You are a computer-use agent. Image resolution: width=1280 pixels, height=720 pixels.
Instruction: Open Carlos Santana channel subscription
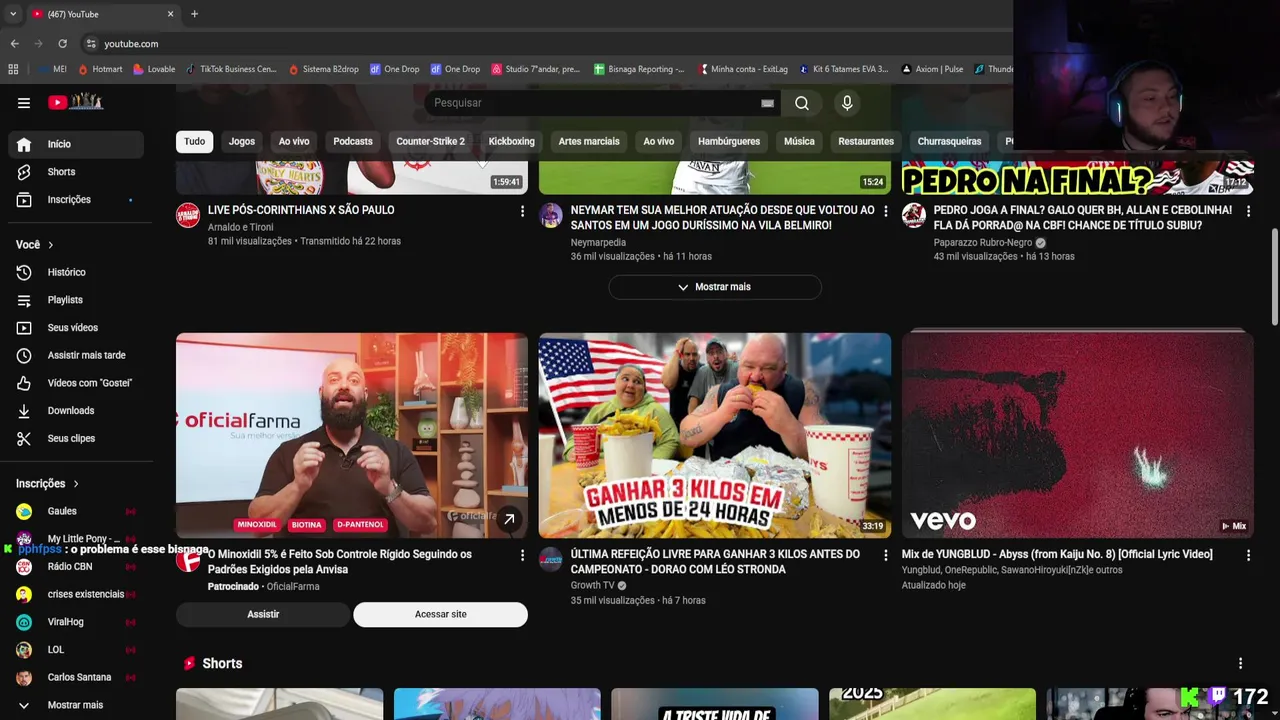(76, 678)
